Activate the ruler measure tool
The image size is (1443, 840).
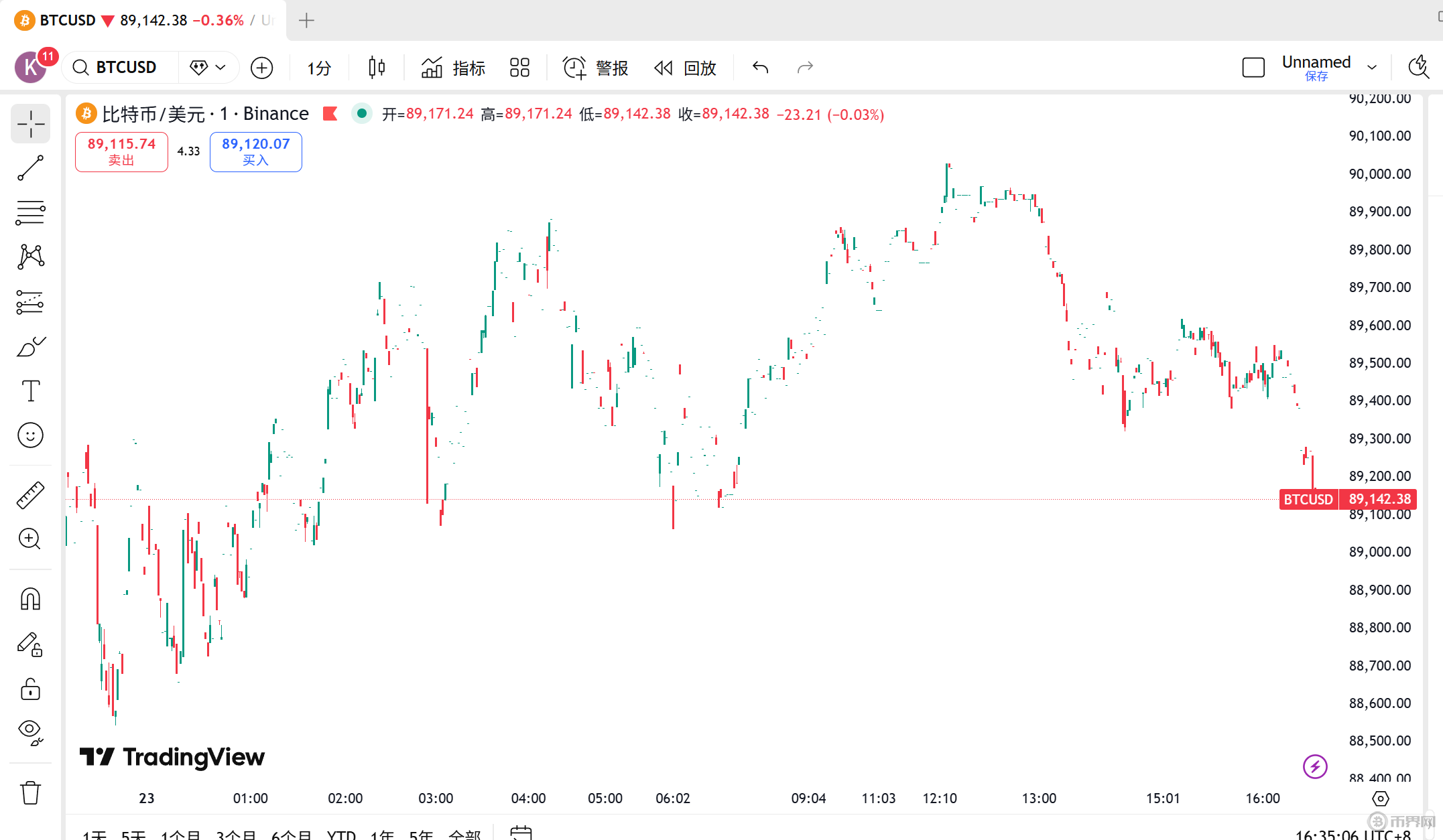pyautogui.click(x=30, y=495)
